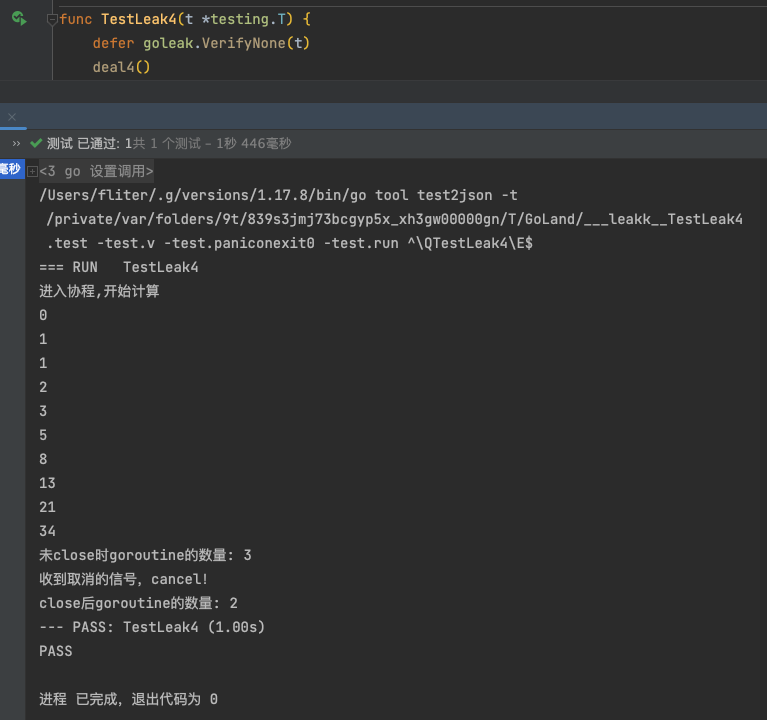
Task: Click the green test passed checkmark
Action: 37,144
